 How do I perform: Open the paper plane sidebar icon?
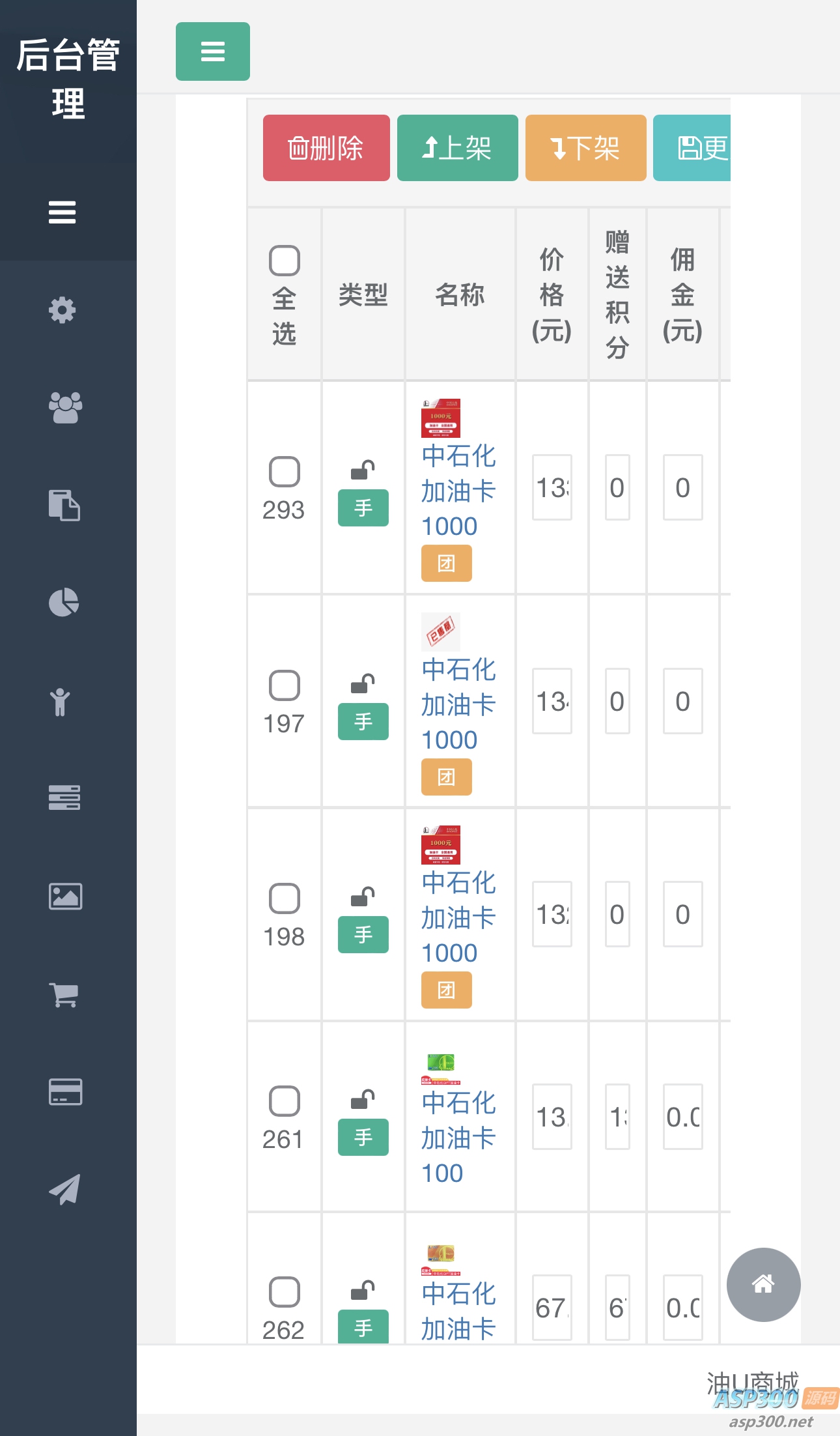tap(64, 1189)
